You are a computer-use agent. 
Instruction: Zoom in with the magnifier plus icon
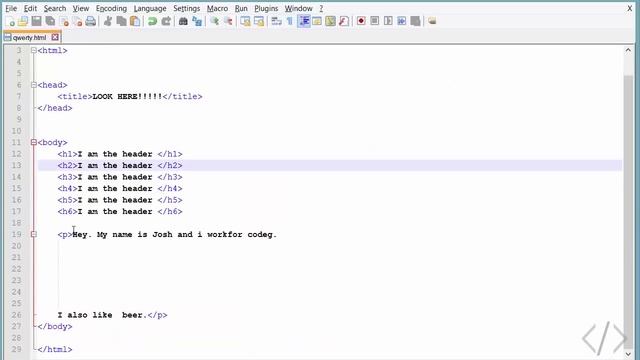[x=214, y=21]
